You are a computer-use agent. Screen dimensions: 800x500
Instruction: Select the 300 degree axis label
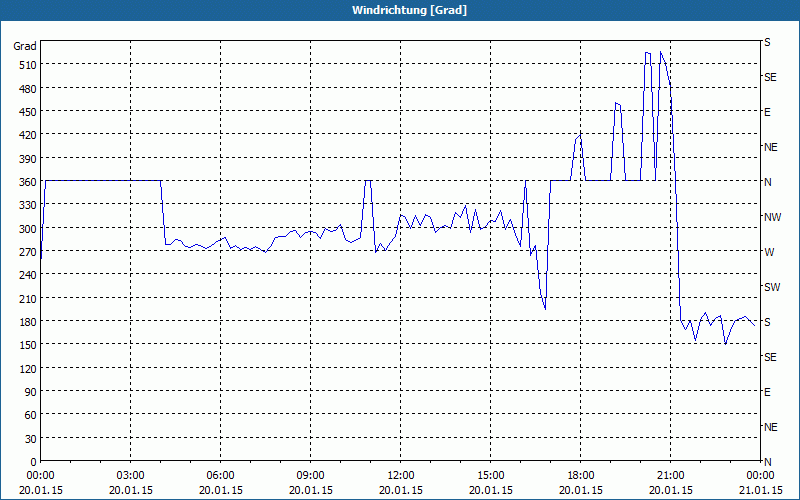[x=29, y=229]
